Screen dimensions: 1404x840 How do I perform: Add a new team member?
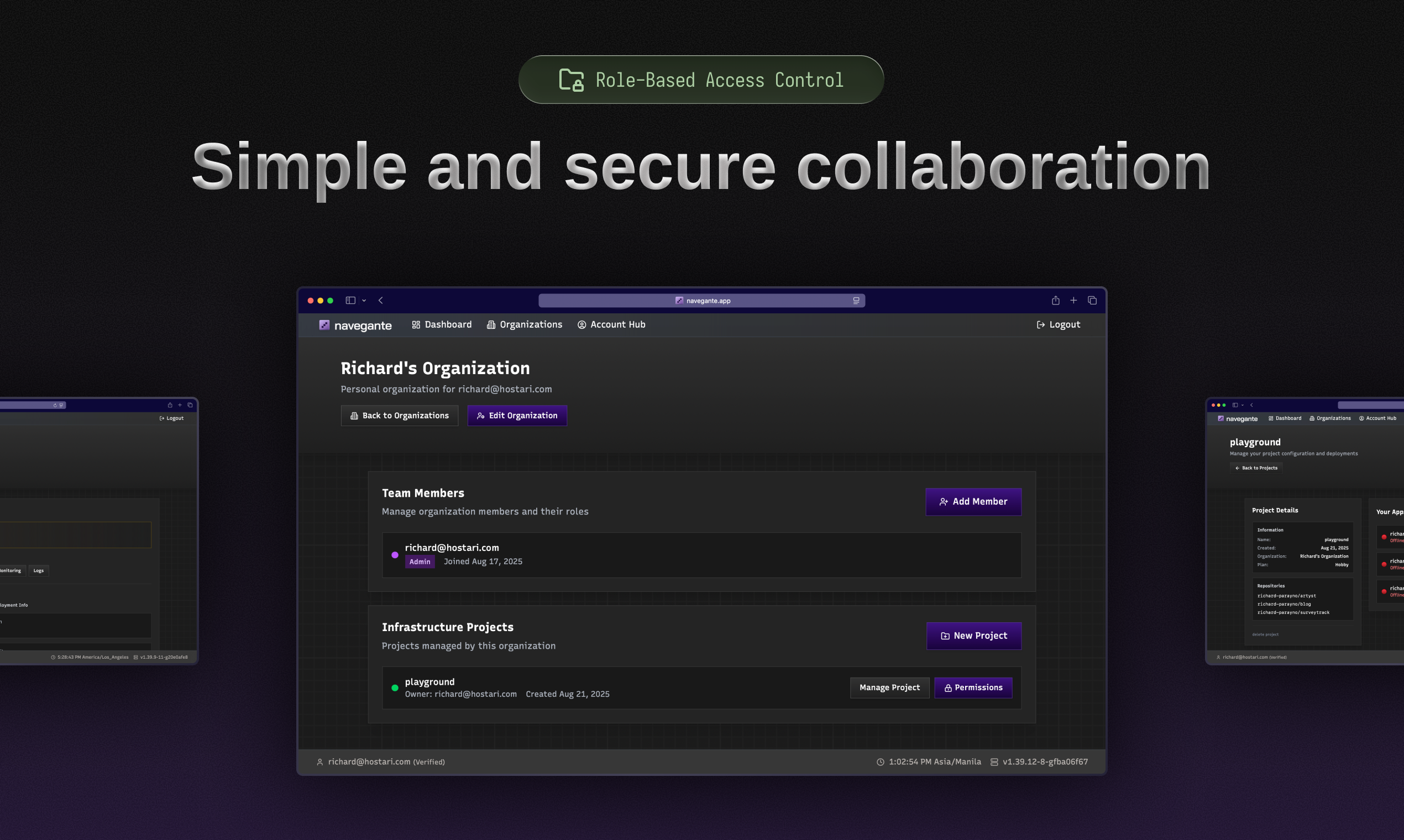pos(973,501)
